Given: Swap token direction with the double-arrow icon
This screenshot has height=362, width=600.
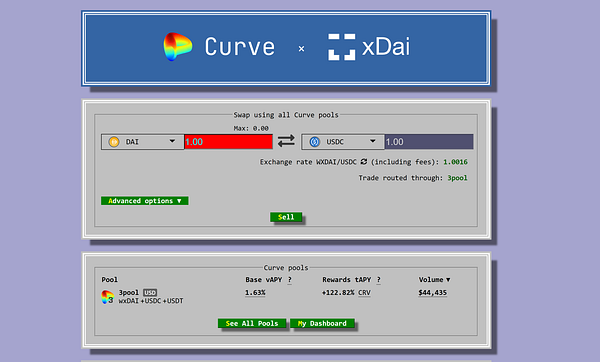Looking at the screenshot, I should click(x=286, y=141).
